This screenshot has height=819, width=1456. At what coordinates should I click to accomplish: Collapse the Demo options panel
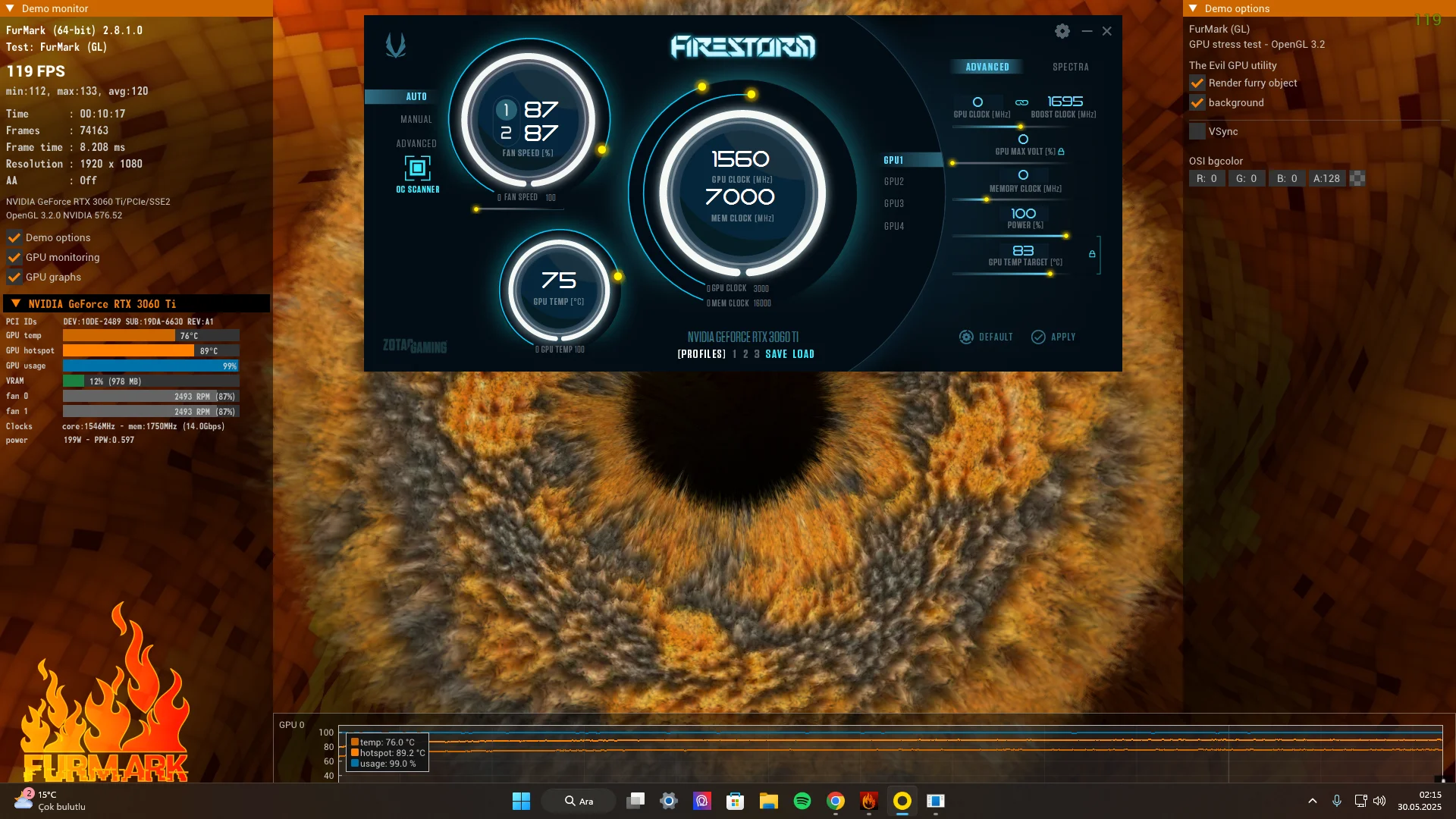tap(1193, 8)
